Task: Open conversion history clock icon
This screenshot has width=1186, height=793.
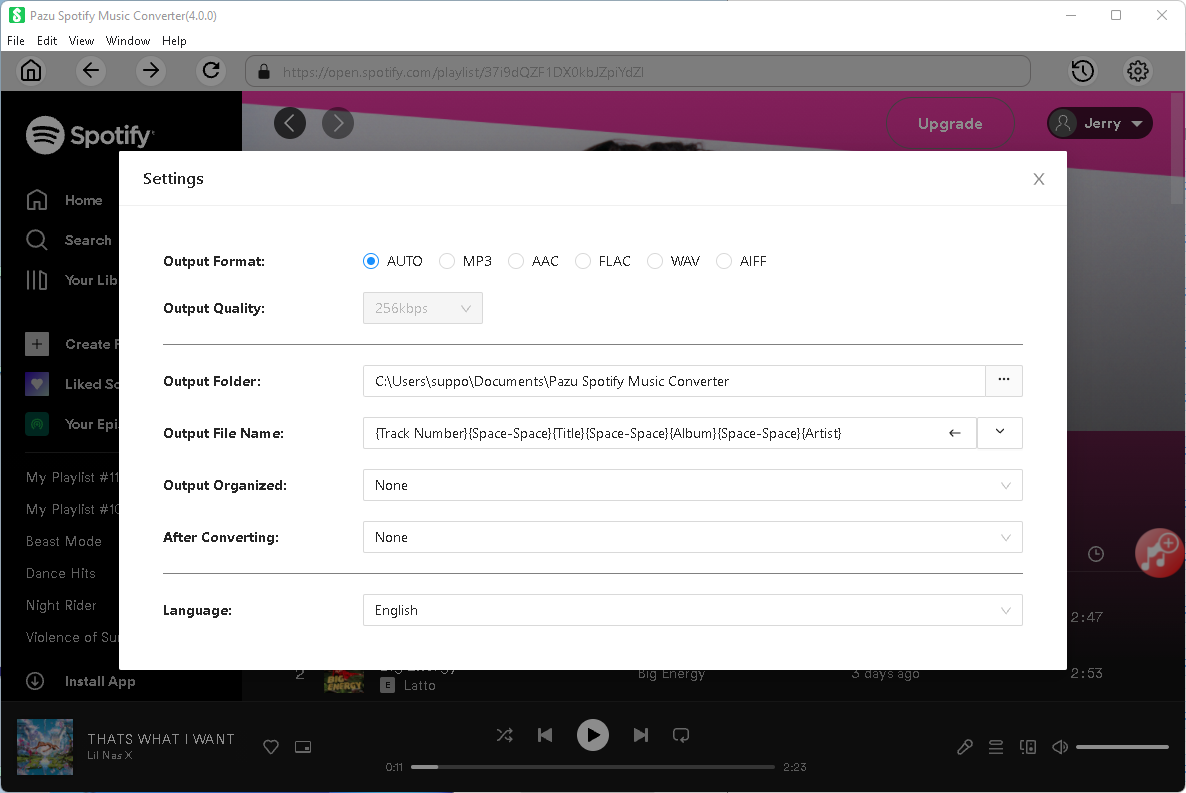Action: [x=1082, y=71]
